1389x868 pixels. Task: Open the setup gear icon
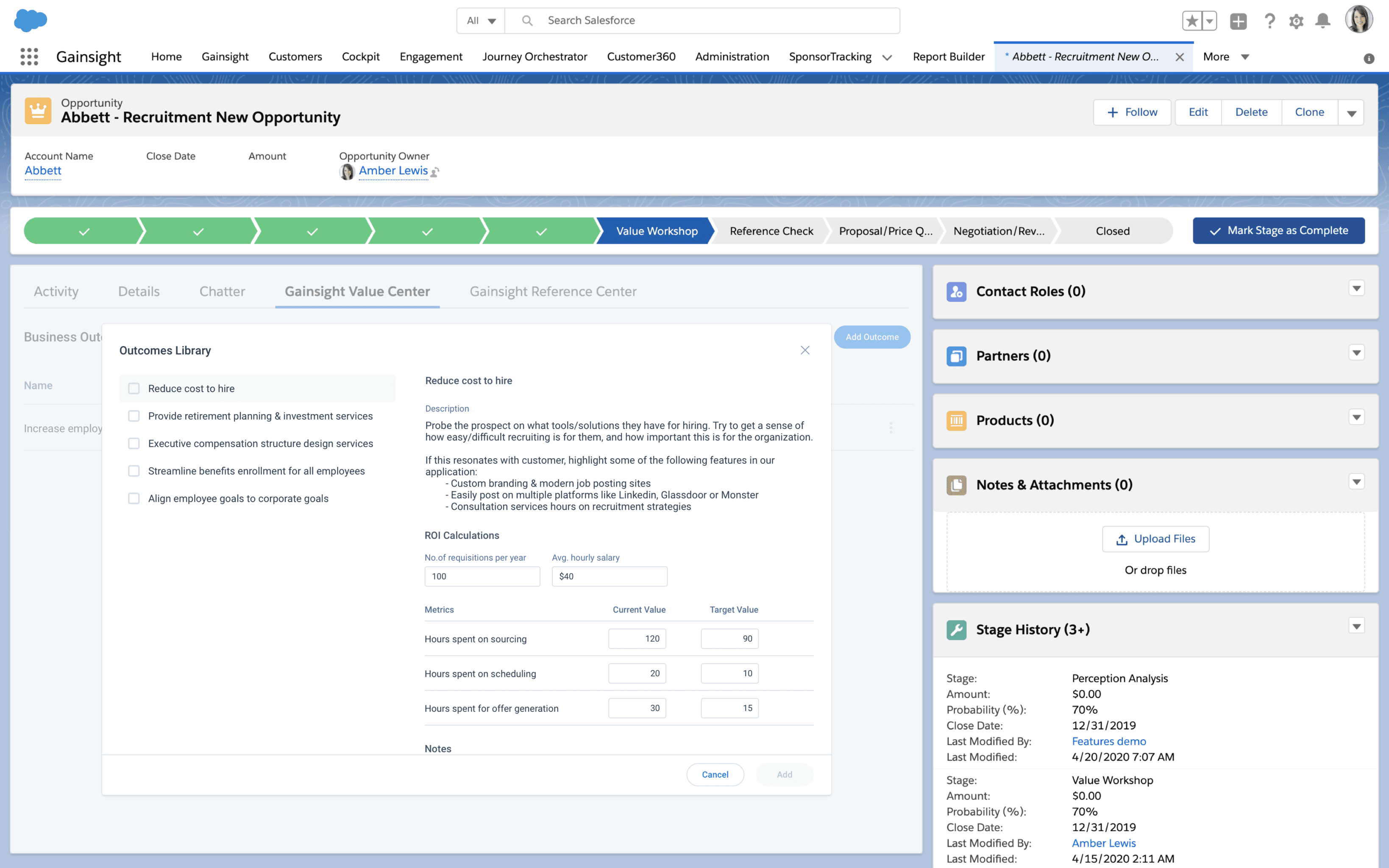(x=1296, y=21)
